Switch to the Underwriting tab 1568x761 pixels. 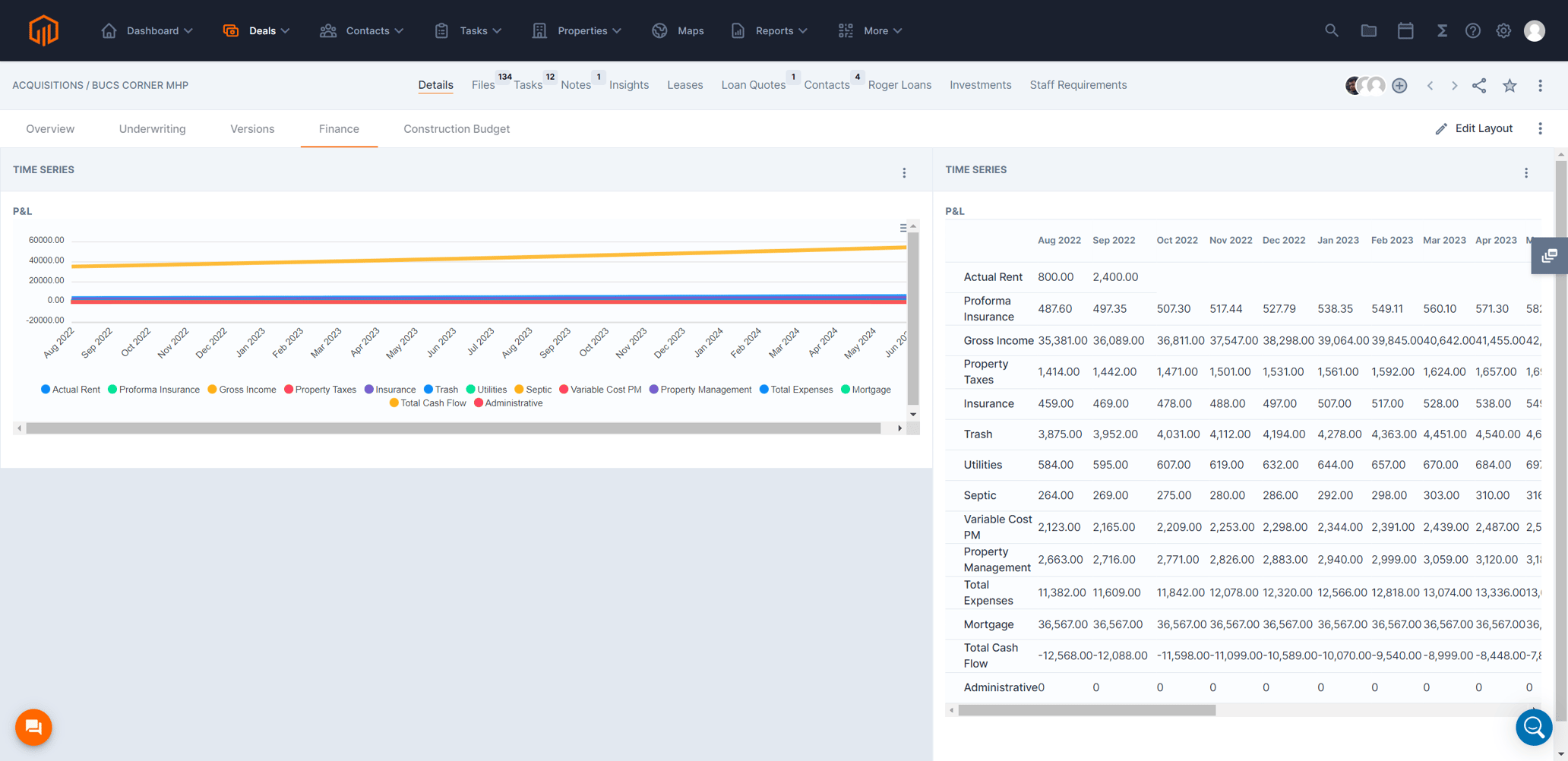(x=152, y=128)
